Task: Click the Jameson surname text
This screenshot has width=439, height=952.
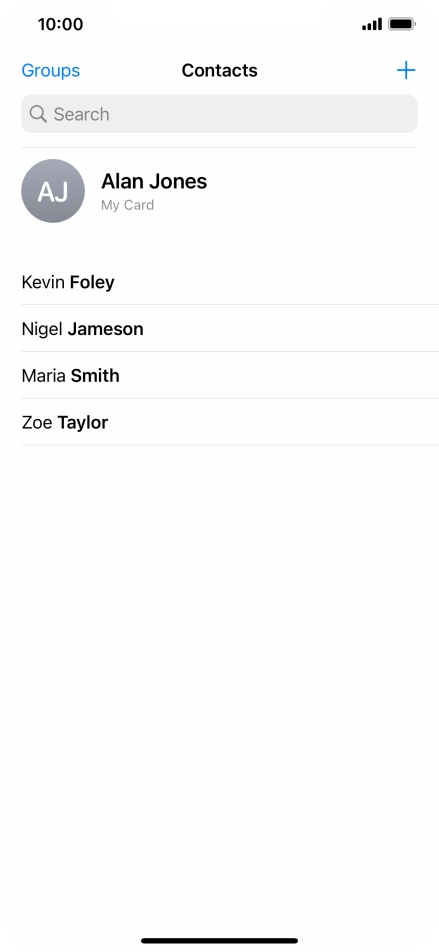Action: pos(105,328)
